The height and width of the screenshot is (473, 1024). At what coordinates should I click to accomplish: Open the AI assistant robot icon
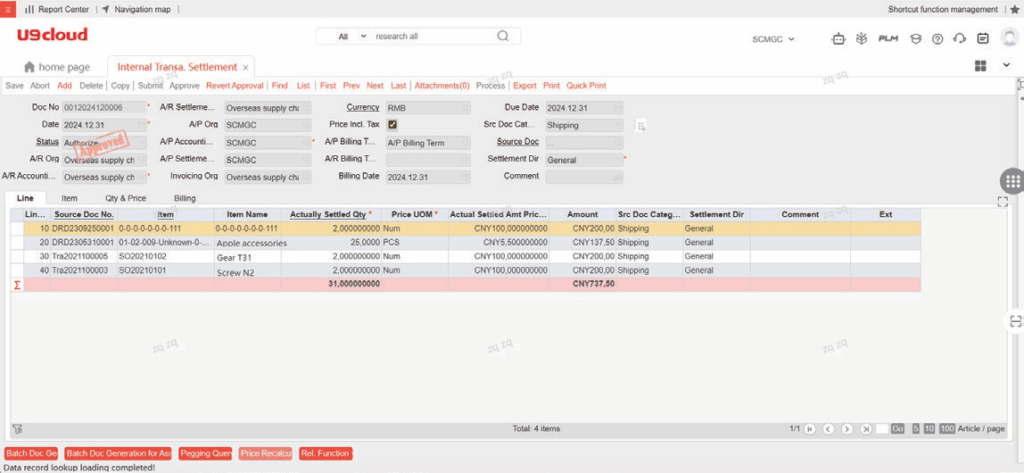838,39
